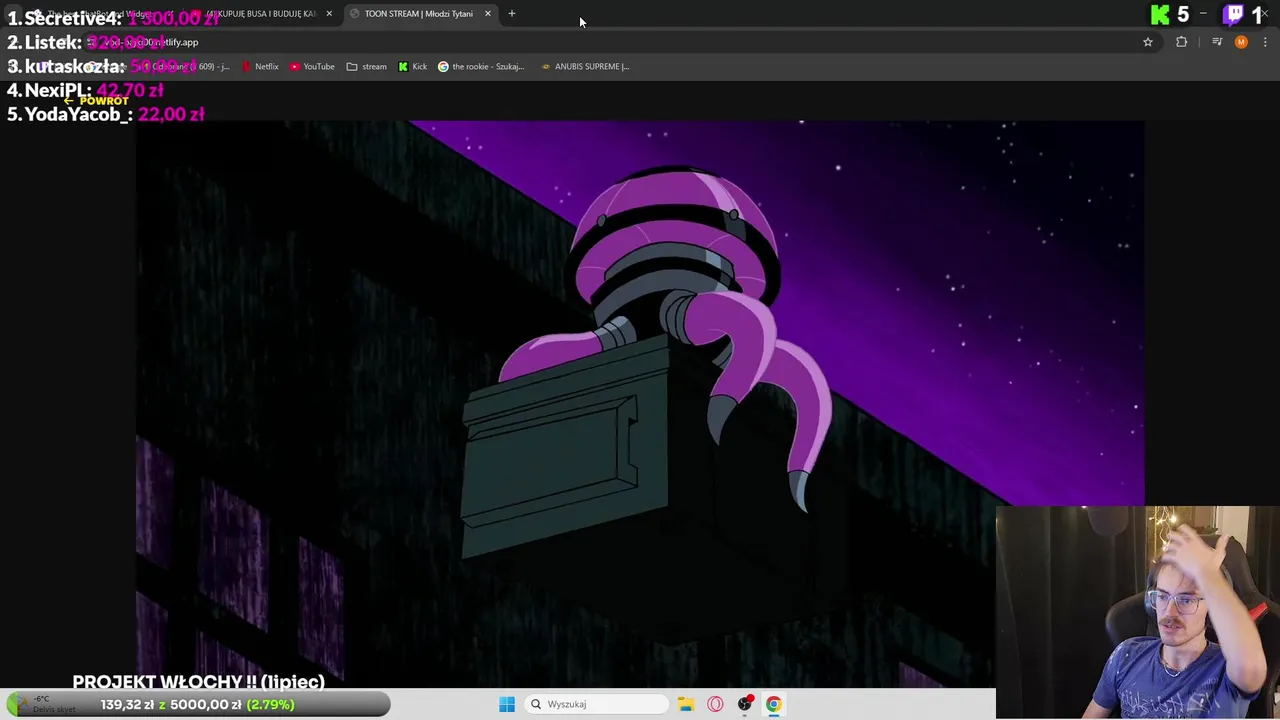Image resolution: width=1280 pixels, height=720 pixels.
Task: Expand the stream bookmarks folder
Action: tap(366, 66)
